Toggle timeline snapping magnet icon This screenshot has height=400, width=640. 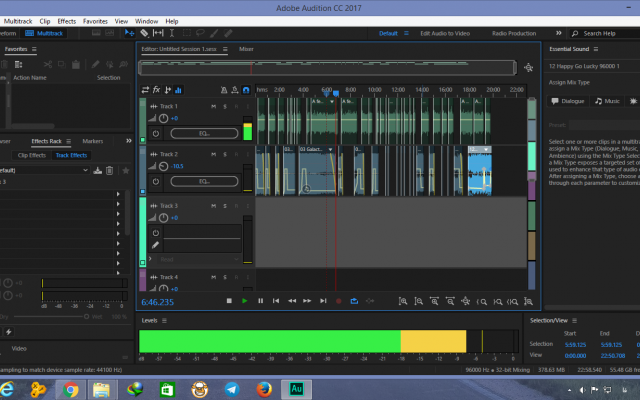coord(246,90)
